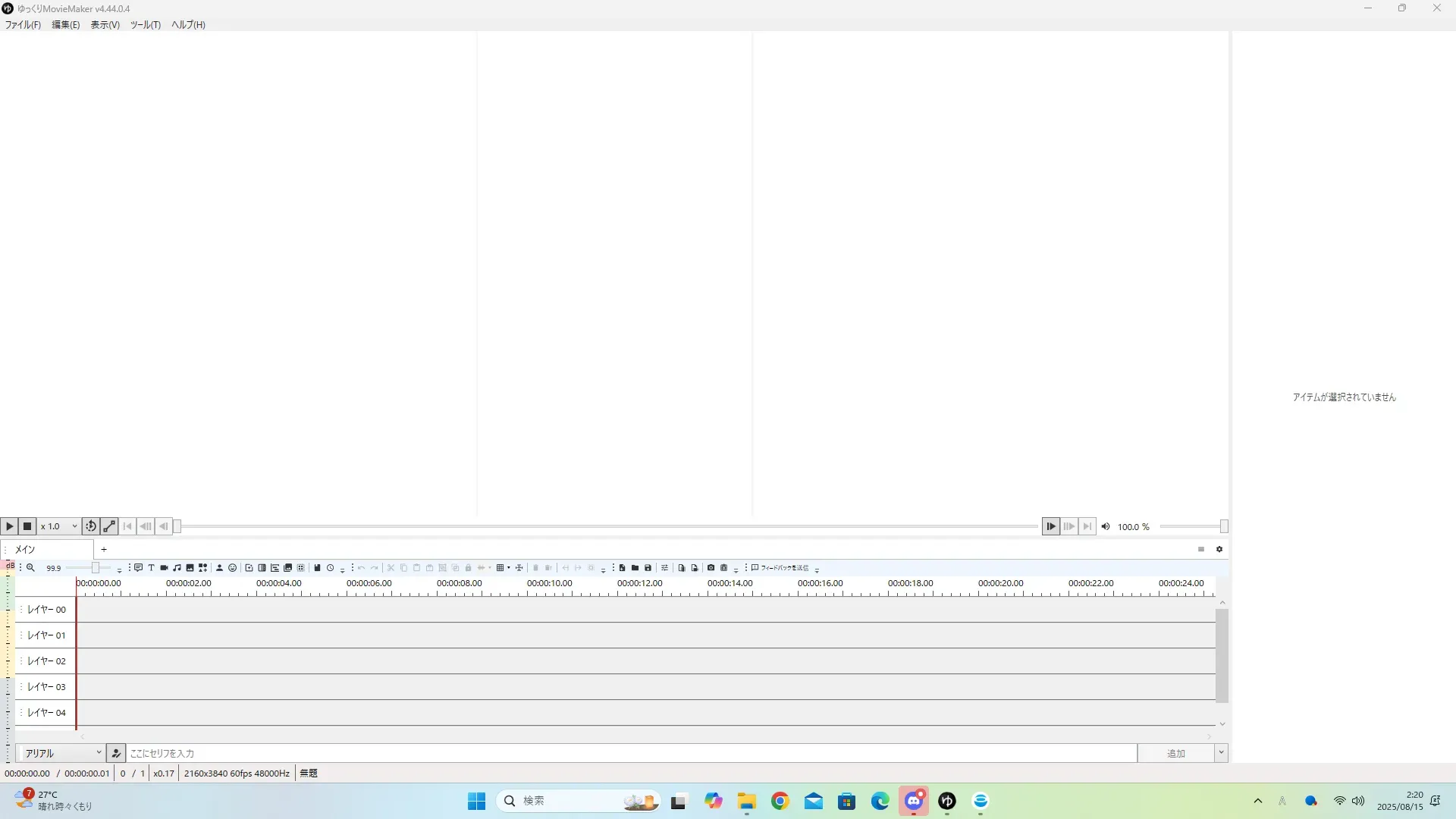Click the フィードバックを送信 button
Screen dimensions: 1456x819
pyautogui.click(x=780, y=567)
